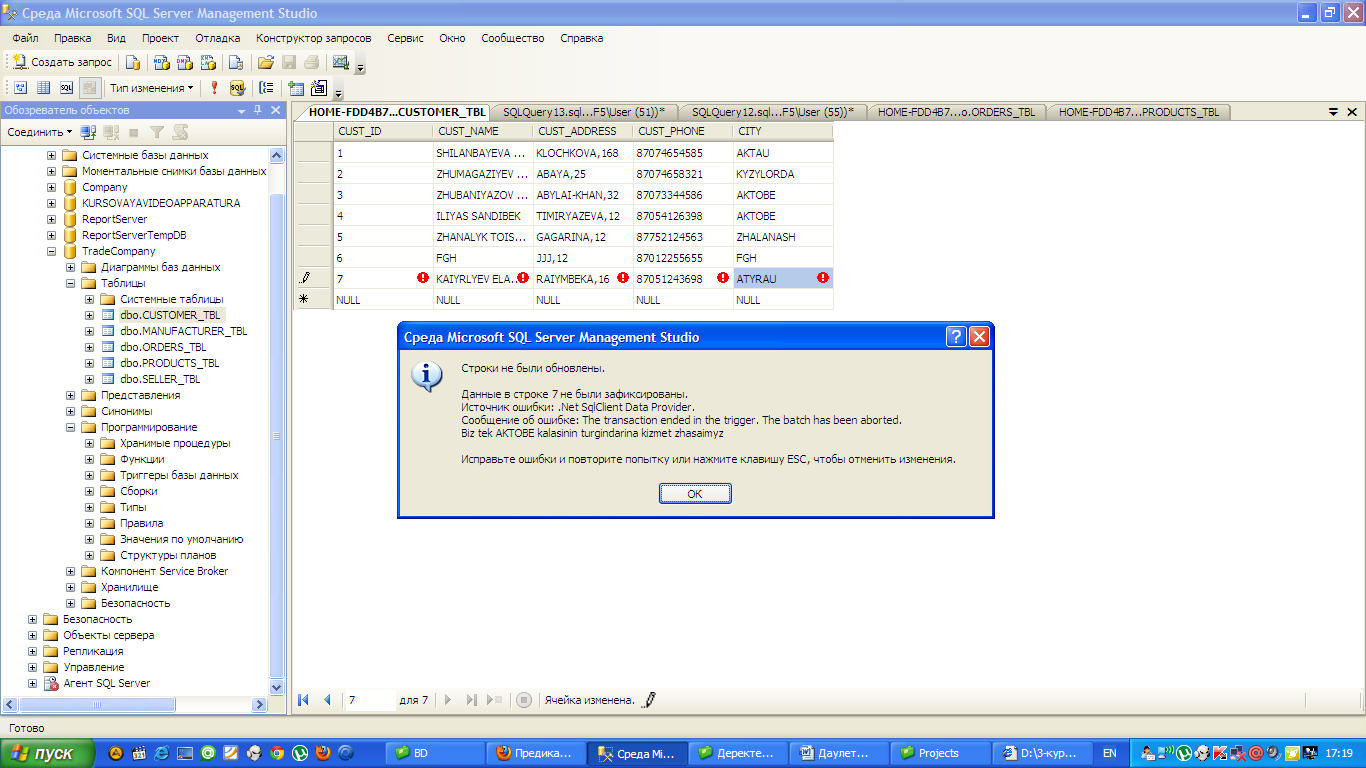
Task: Toggle the criteria grid pane icon
Action: [43, 88]
